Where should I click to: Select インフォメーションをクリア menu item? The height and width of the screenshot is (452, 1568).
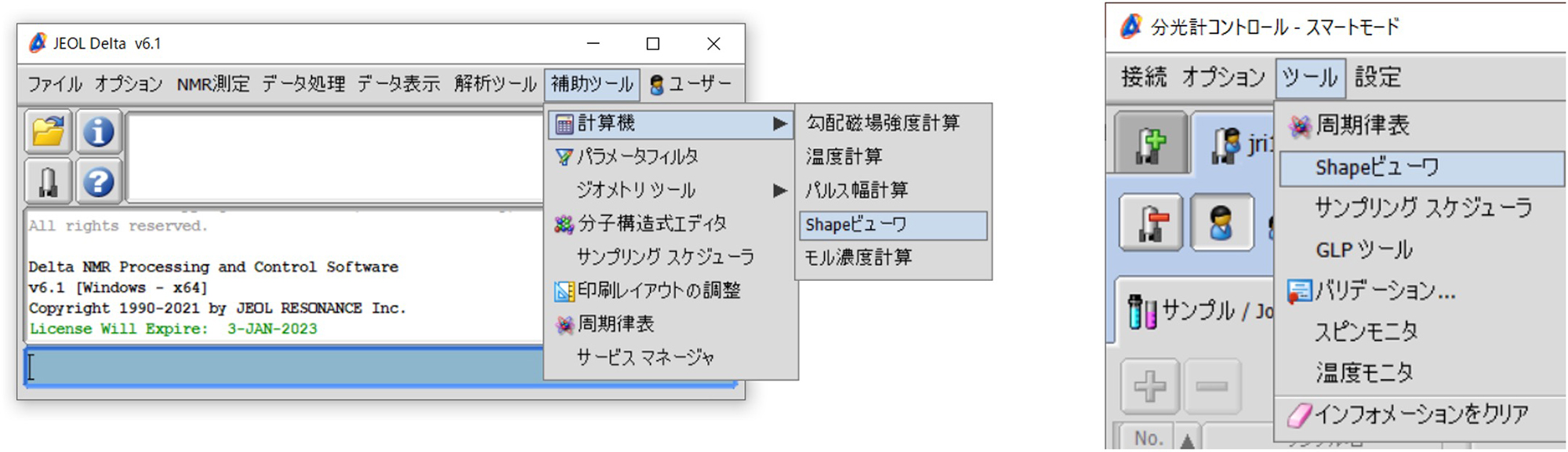coord(1421,414)
